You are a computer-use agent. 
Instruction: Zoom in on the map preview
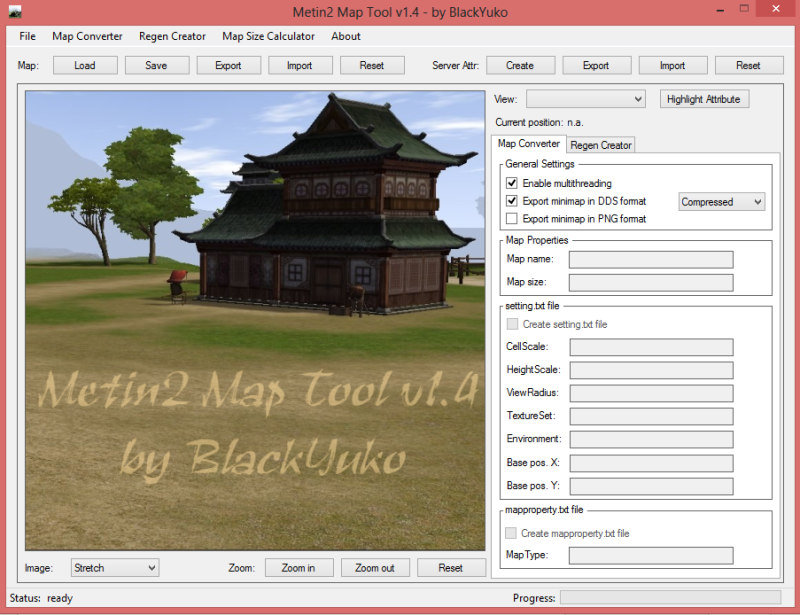click(299, 567)
